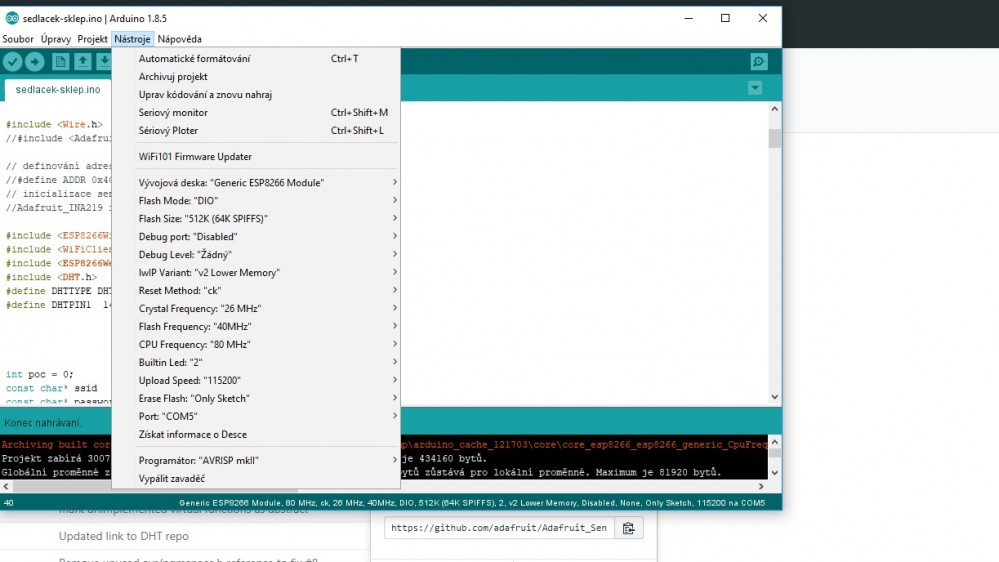The height and width of the screenshot is (562, 999).
Task: Choose Sériový monitor from the menu
Action: [173, 113]
